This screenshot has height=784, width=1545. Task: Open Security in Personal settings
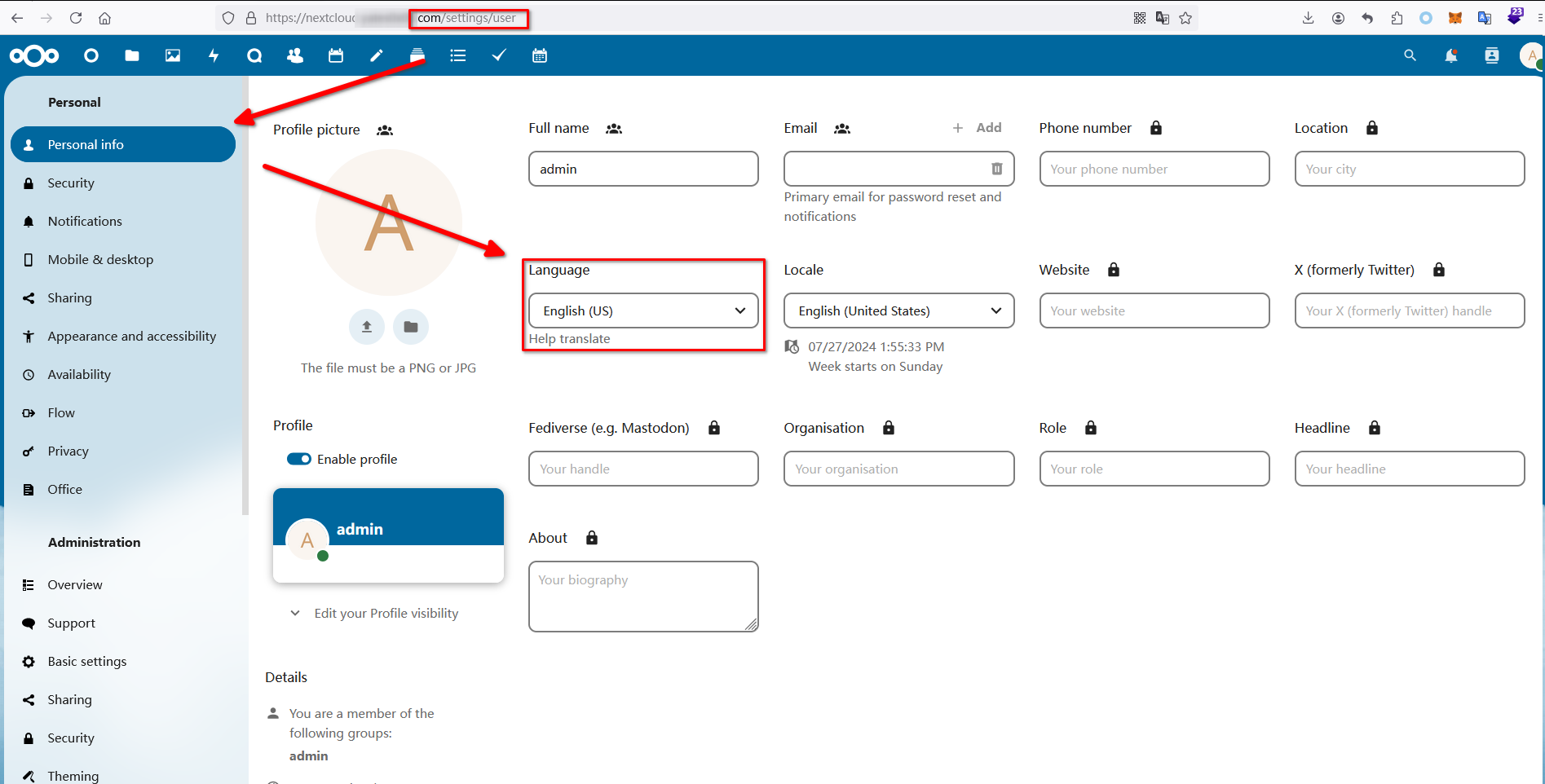[71, 183]
